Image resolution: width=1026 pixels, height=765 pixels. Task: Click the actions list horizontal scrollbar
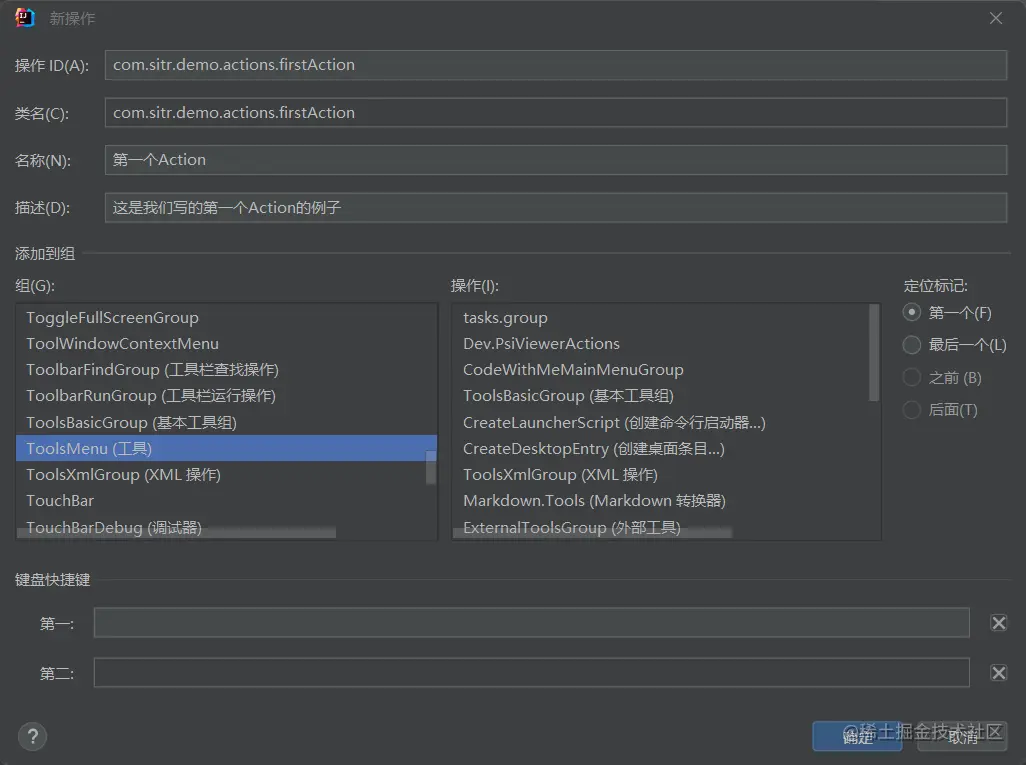592,533
